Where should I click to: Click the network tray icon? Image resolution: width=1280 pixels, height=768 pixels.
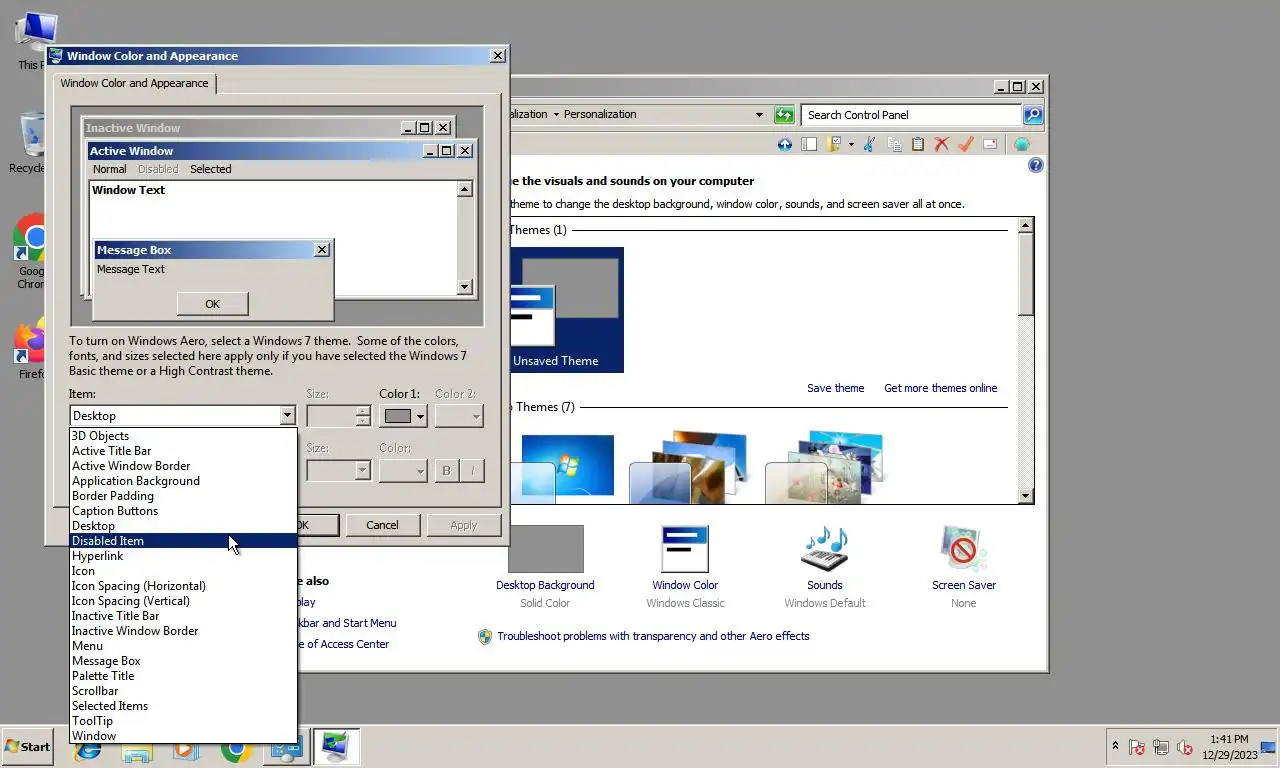click(x=1161, y=747)
